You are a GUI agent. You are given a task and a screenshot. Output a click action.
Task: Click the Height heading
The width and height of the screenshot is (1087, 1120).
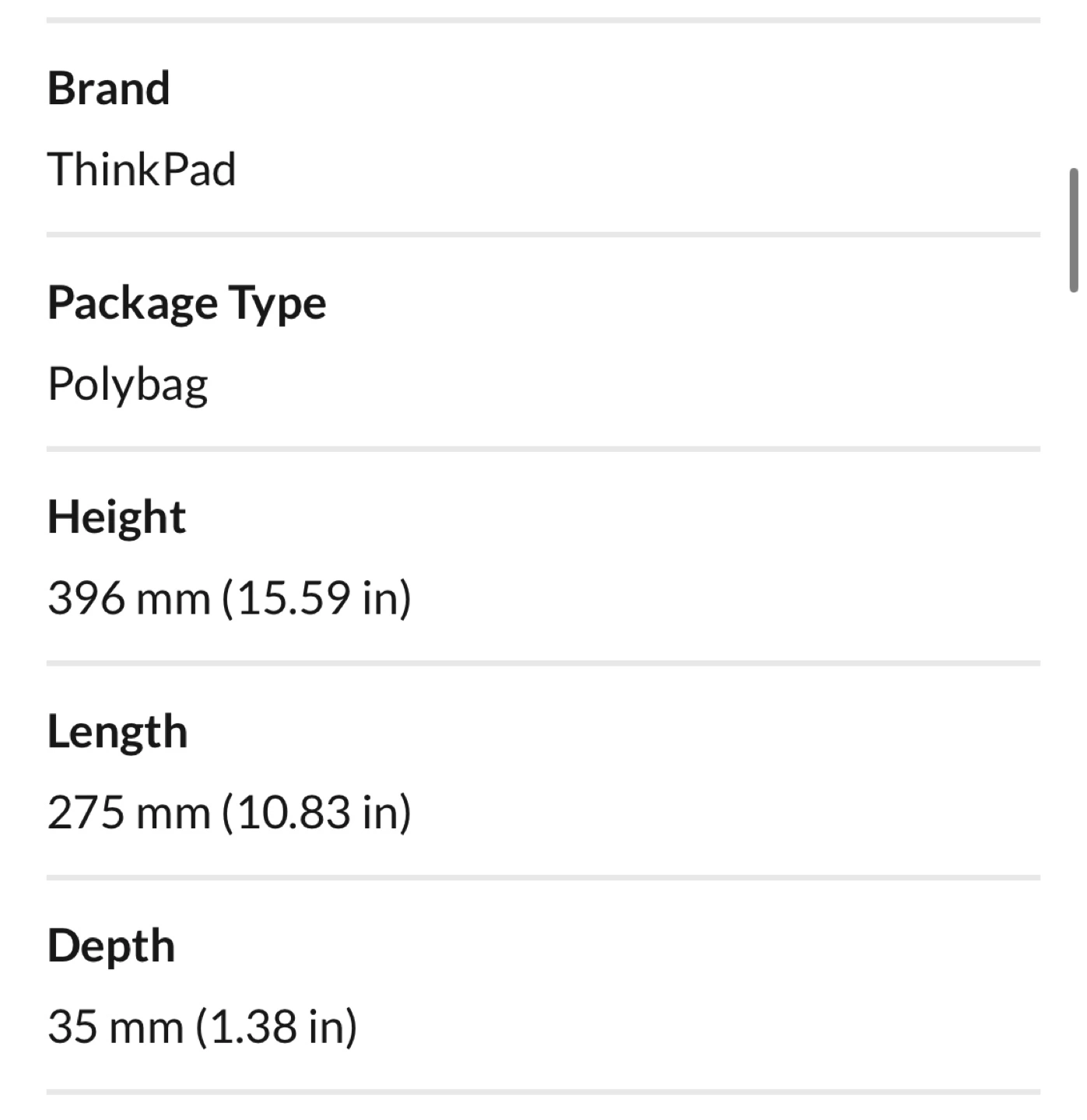pyautogui.click(x=117, y=517)
